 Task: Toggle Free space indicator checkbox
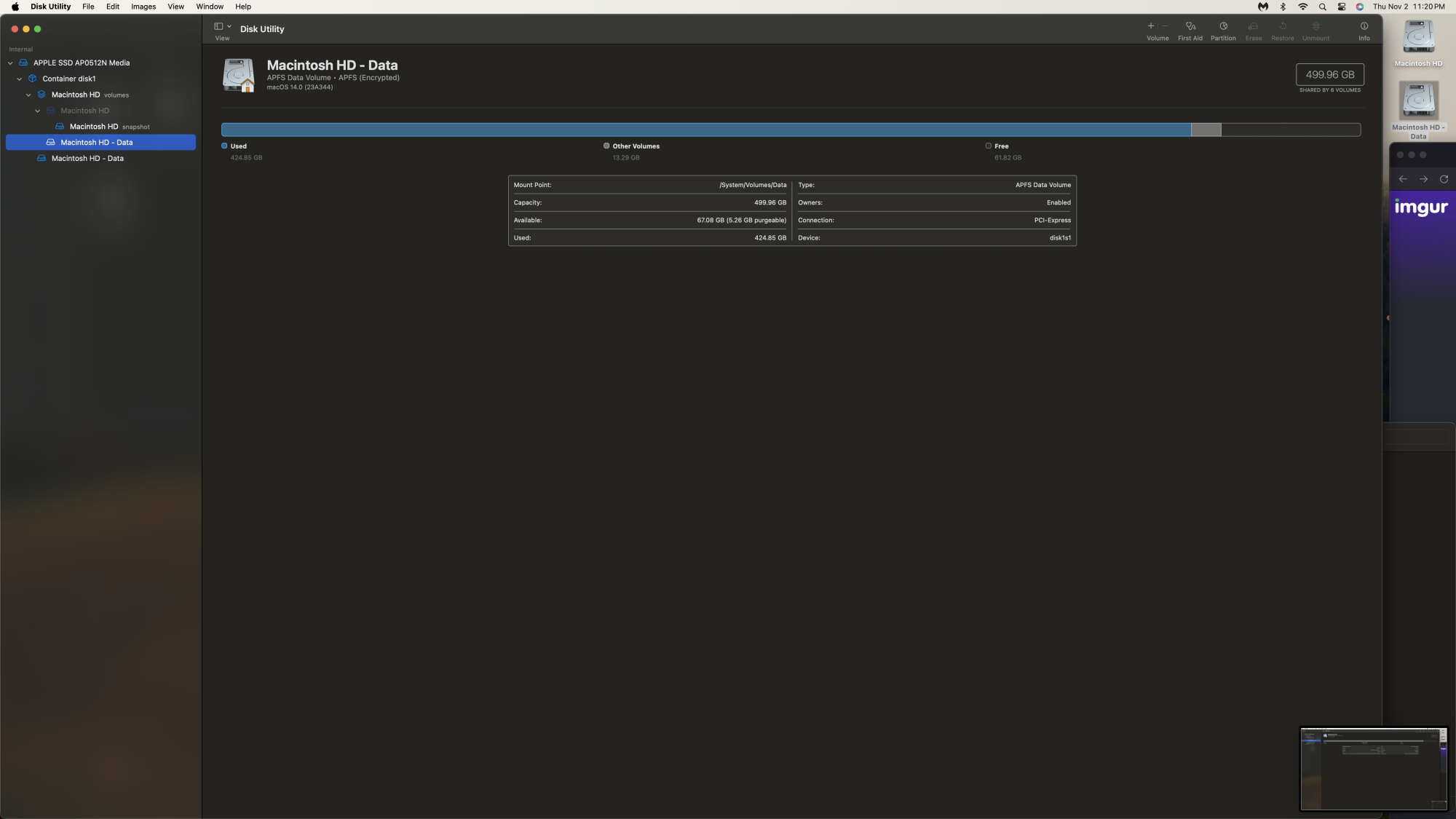(x=988, y=146)
